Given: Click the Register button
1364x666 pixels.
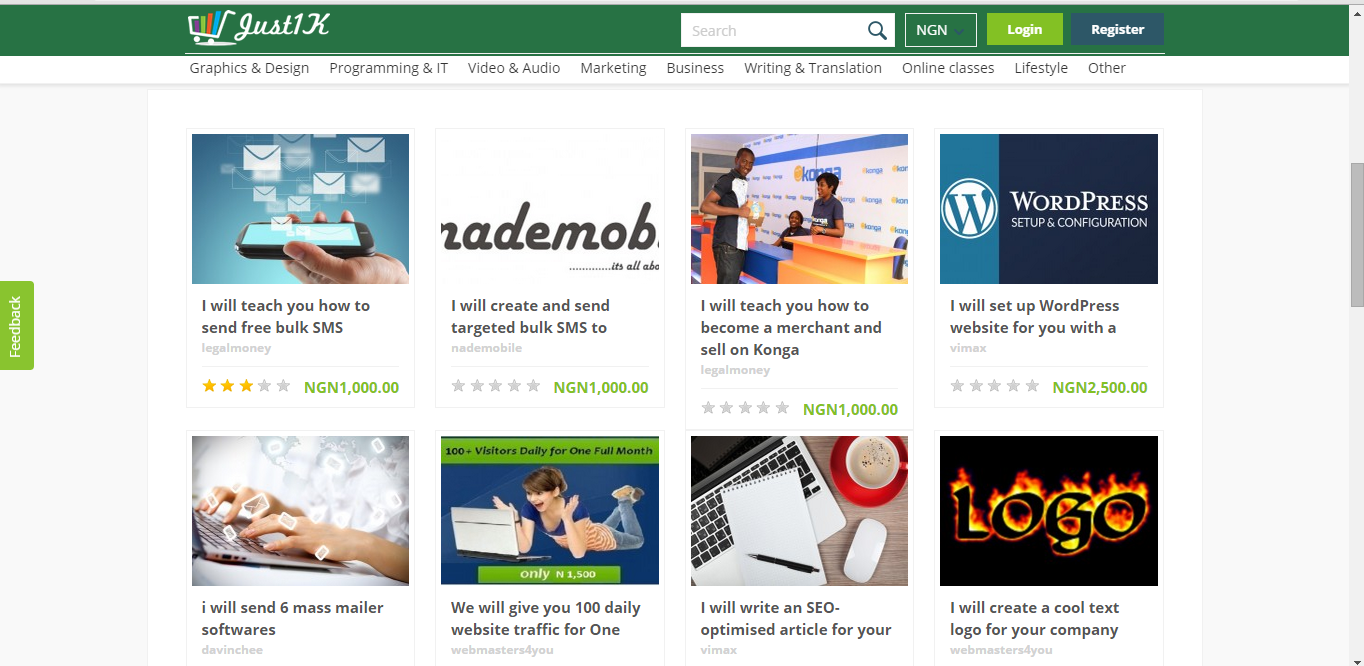Looking at the screenshot, I should (1117, 29).
